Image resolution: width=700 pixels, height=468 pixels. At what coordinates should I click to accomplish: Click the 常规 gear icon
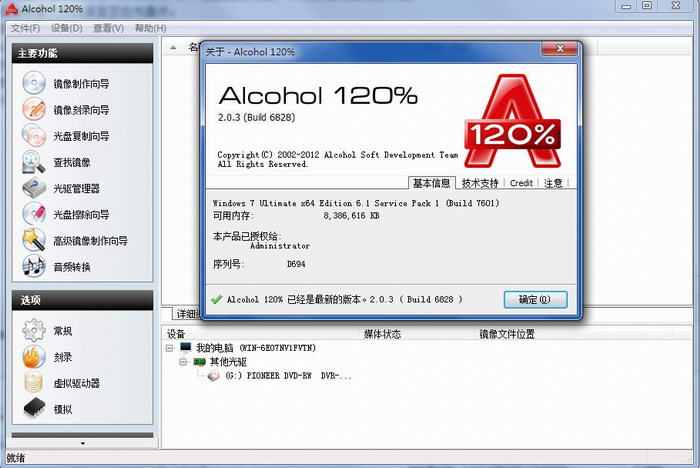click(x=34, y=330)
